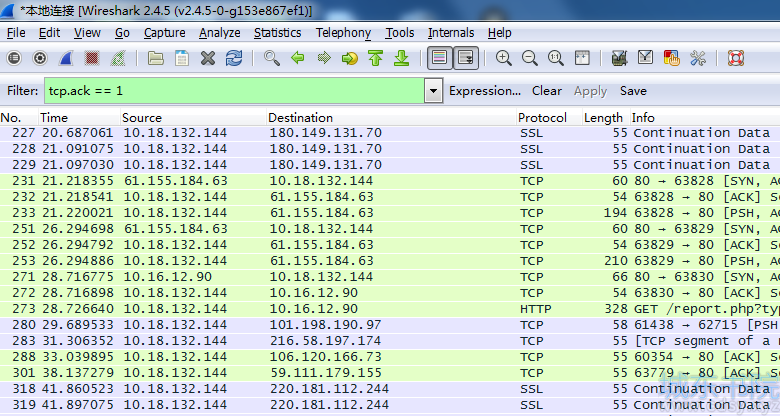780x416 pixels.
Task: Open the Analyze menu
Action: pos(219,33)
